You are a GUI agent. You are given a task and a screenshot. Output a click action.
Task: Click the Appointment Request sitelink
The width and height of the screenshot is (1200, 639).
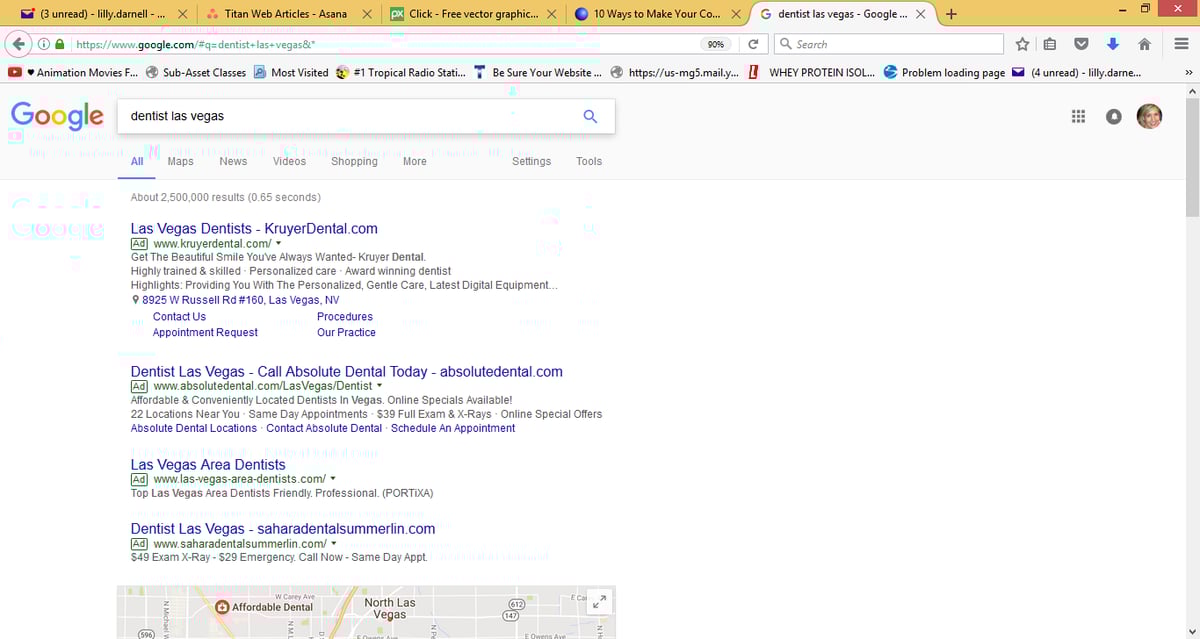click(x=205, y=333)
